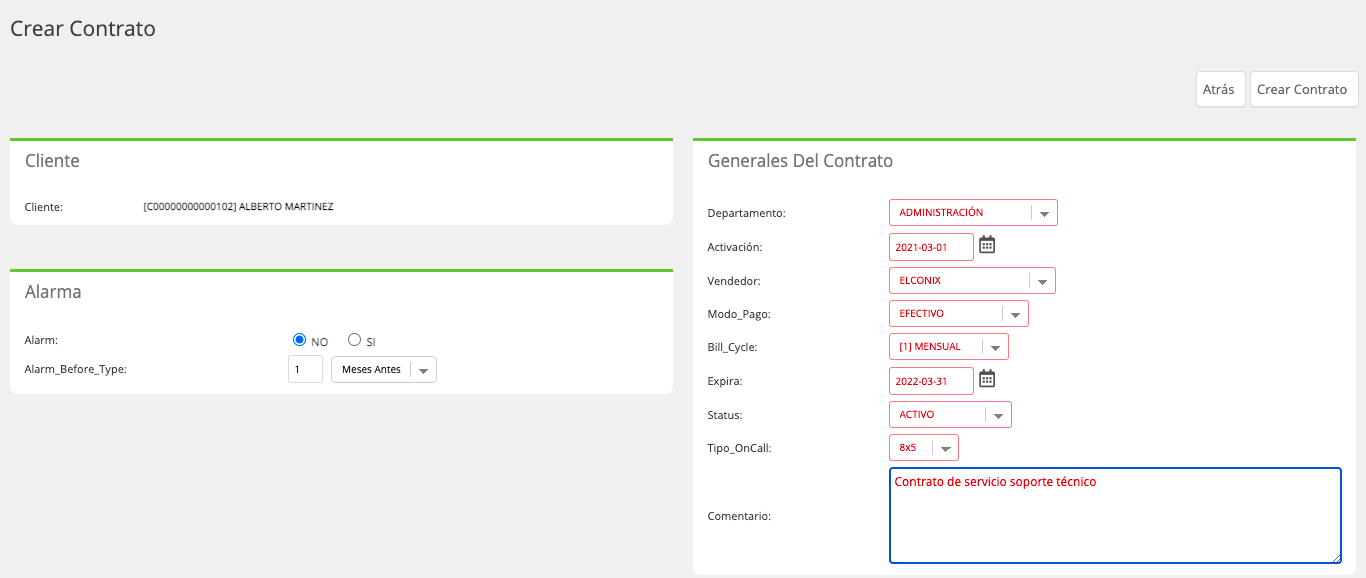Expand the Bill_Cycle dropdown showing MENSUAL
The height and width of the screenshot is (578, 1366).
pos(949,347)
